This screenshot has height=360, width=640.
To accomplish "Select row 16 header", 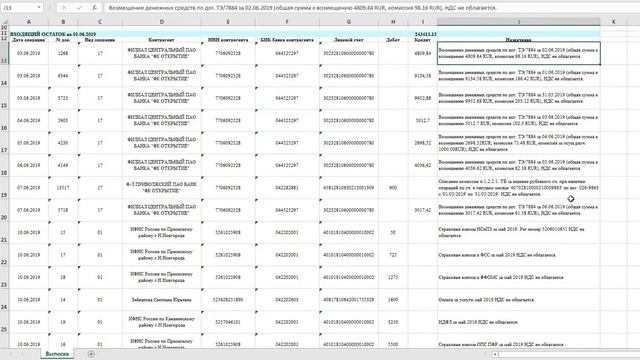I will click(x=4, y=120).
